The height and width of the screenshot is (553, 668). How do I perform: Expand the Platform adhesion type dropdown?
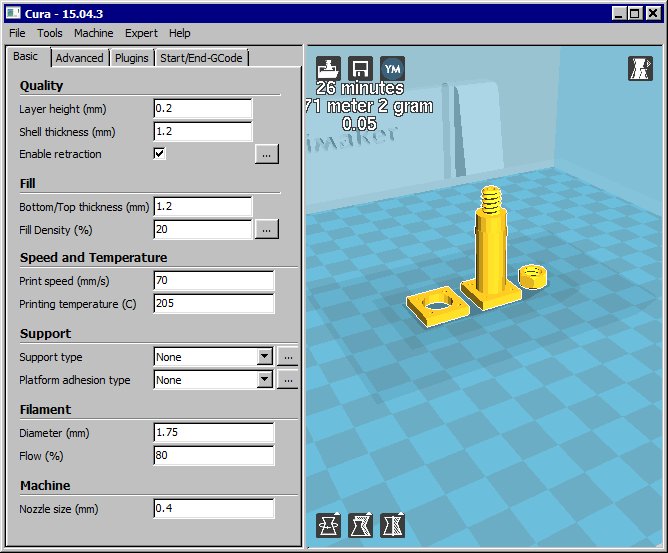pos(265,379)
